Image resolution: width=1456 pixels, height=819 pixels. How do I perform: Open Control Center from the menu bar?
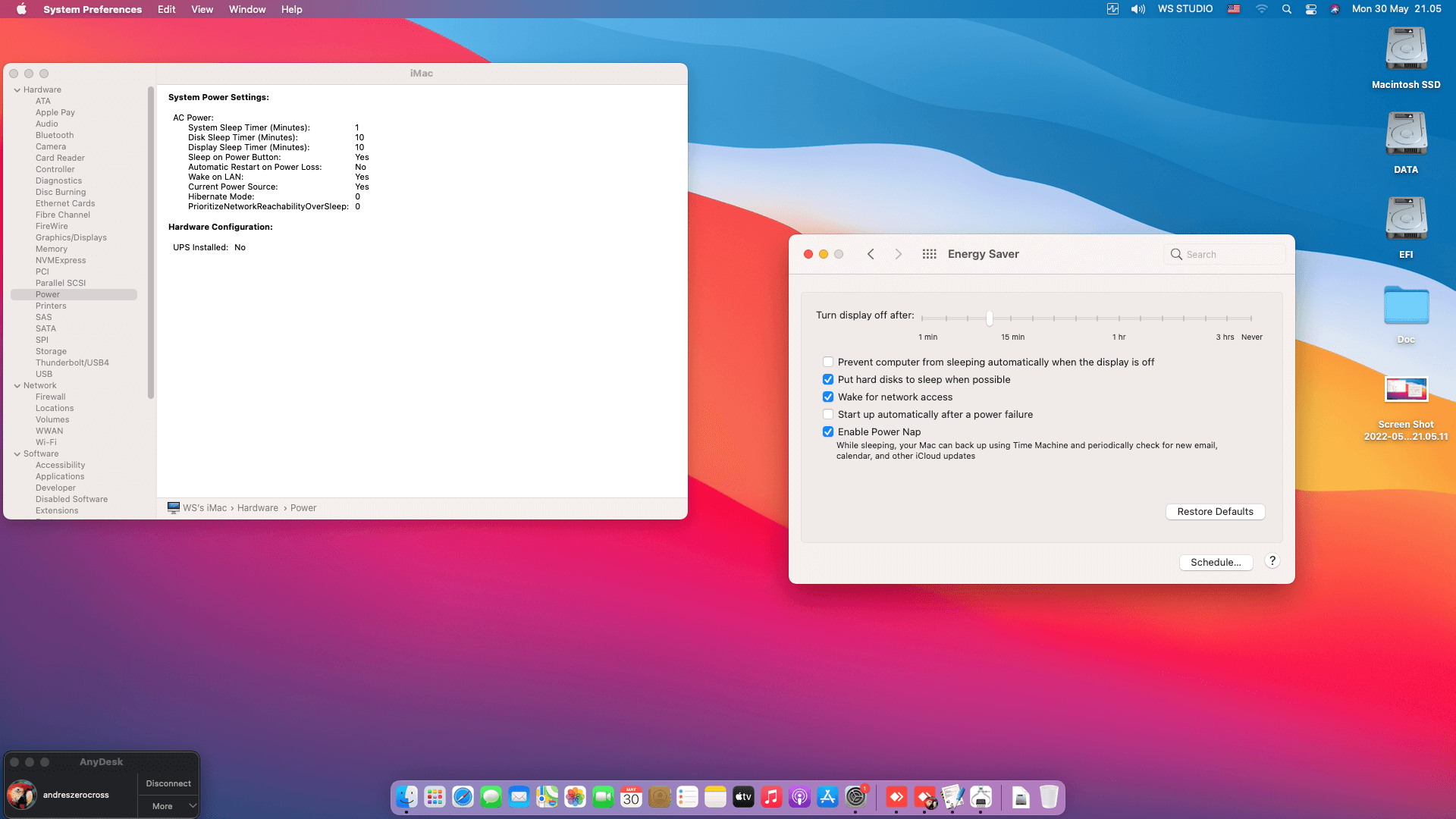click(1310, 9)
